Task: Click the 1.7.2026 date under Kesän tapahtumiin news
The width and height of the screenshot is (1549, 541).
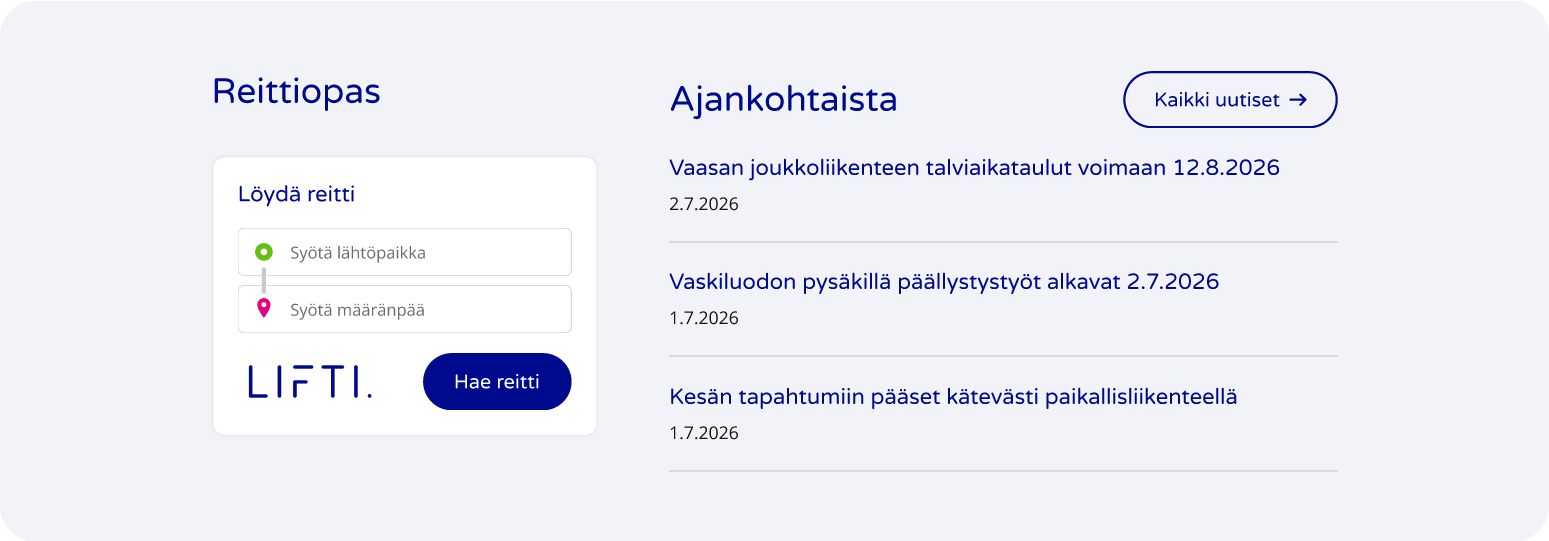Action: (x=704, y=433)
